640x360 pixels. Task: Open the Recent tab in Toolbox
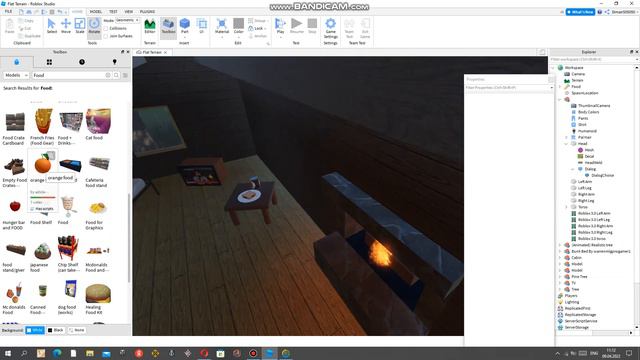(x=82, y=62)
